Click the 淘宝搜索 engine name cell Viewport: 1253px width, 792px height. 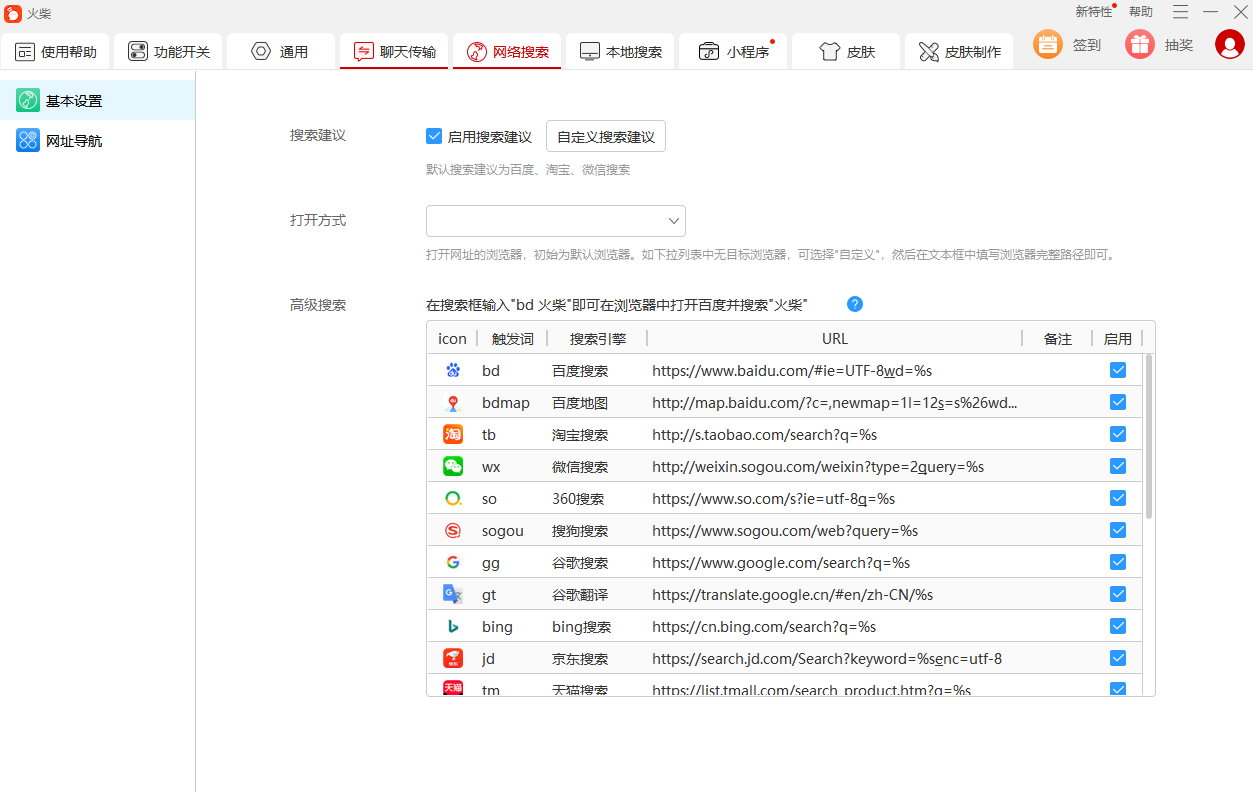click(580, 434)
